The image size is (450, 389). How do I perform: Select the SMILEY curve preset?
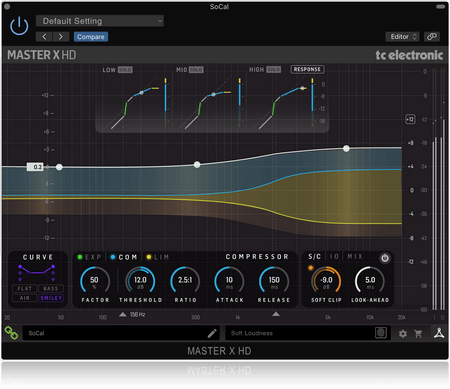51,298
